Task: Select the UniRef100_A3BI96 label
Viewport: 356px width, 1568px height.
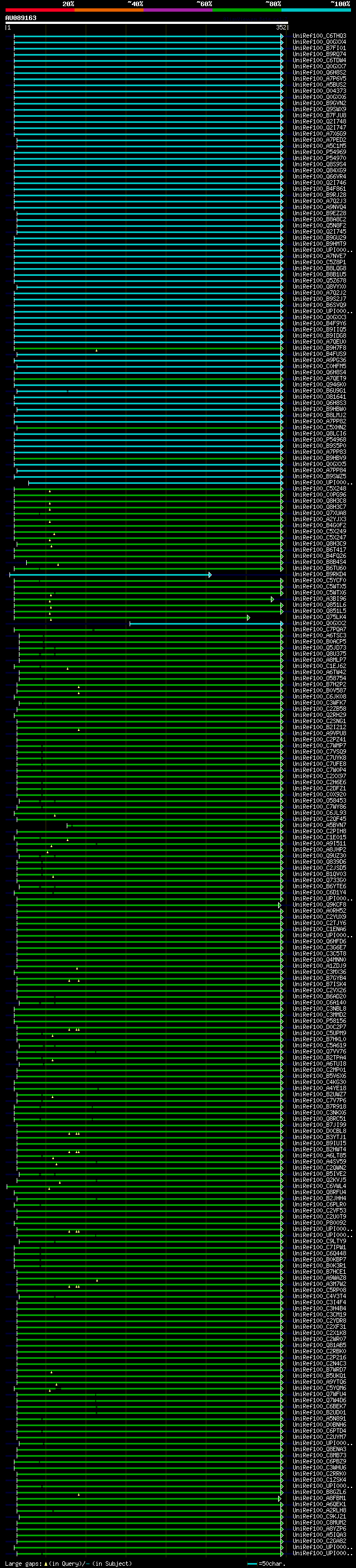Action: coord(319,599)
